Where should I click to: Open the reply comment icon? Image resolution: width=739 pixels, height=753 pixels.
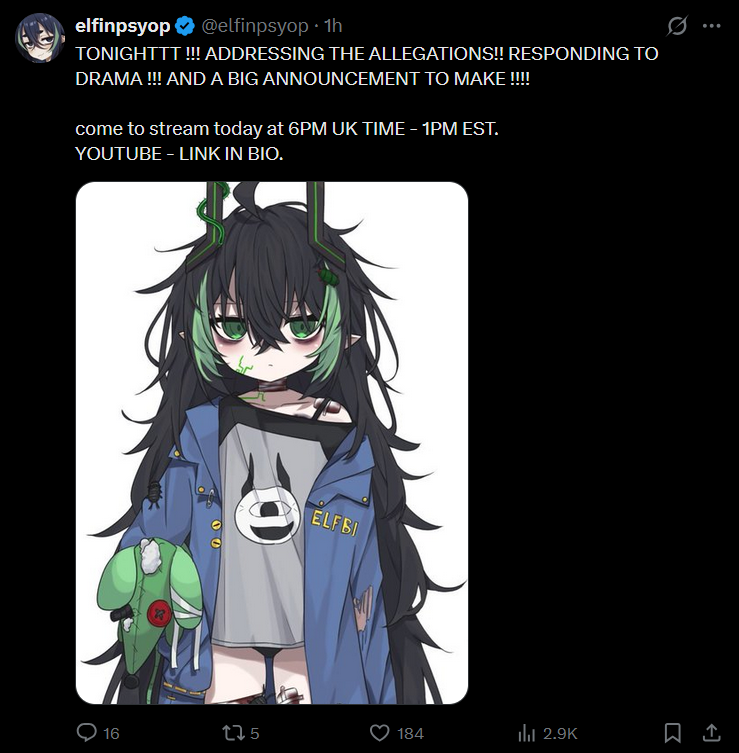coord(87,733)
